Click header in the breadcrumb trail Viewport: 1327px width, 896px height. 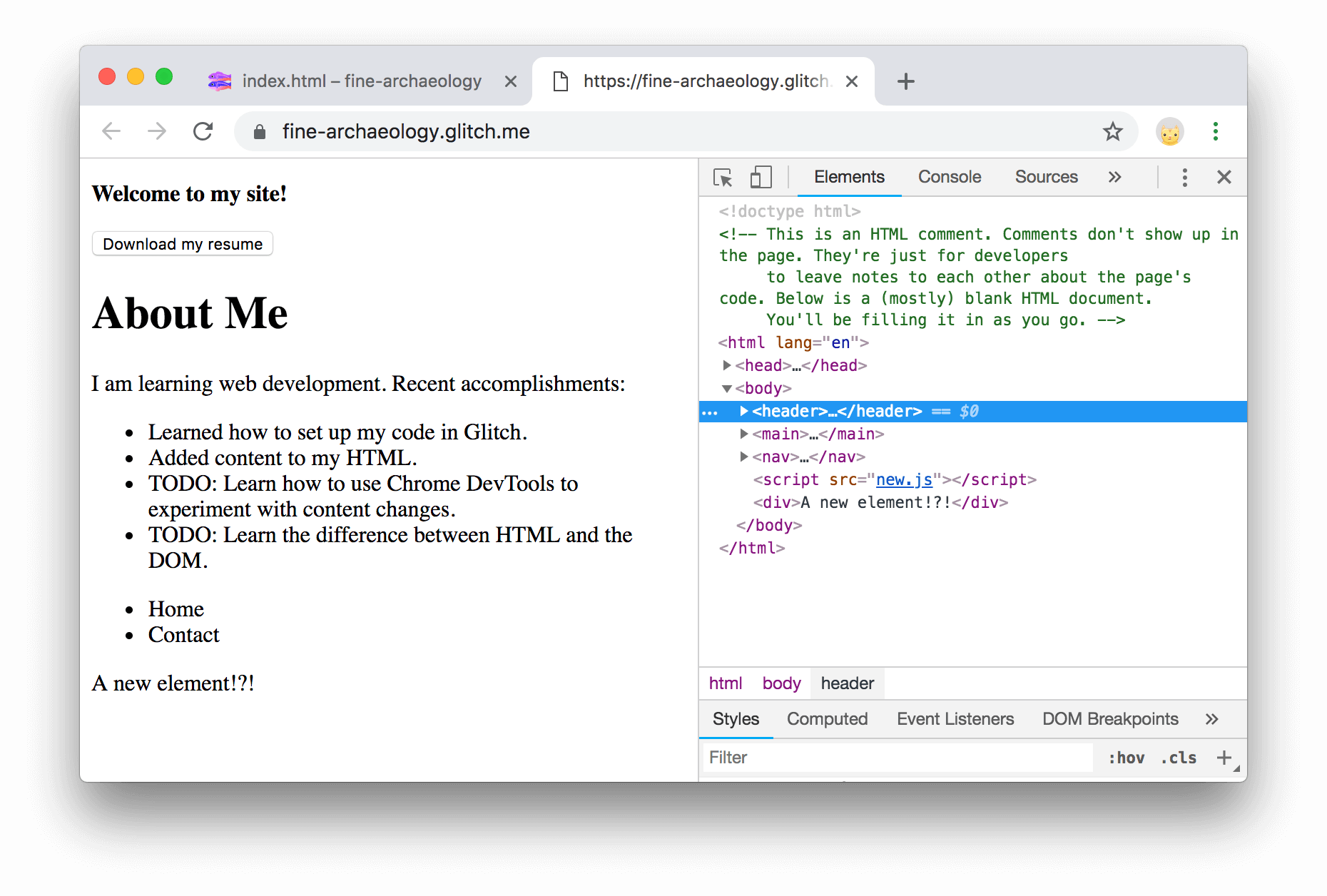coord(848,683)
